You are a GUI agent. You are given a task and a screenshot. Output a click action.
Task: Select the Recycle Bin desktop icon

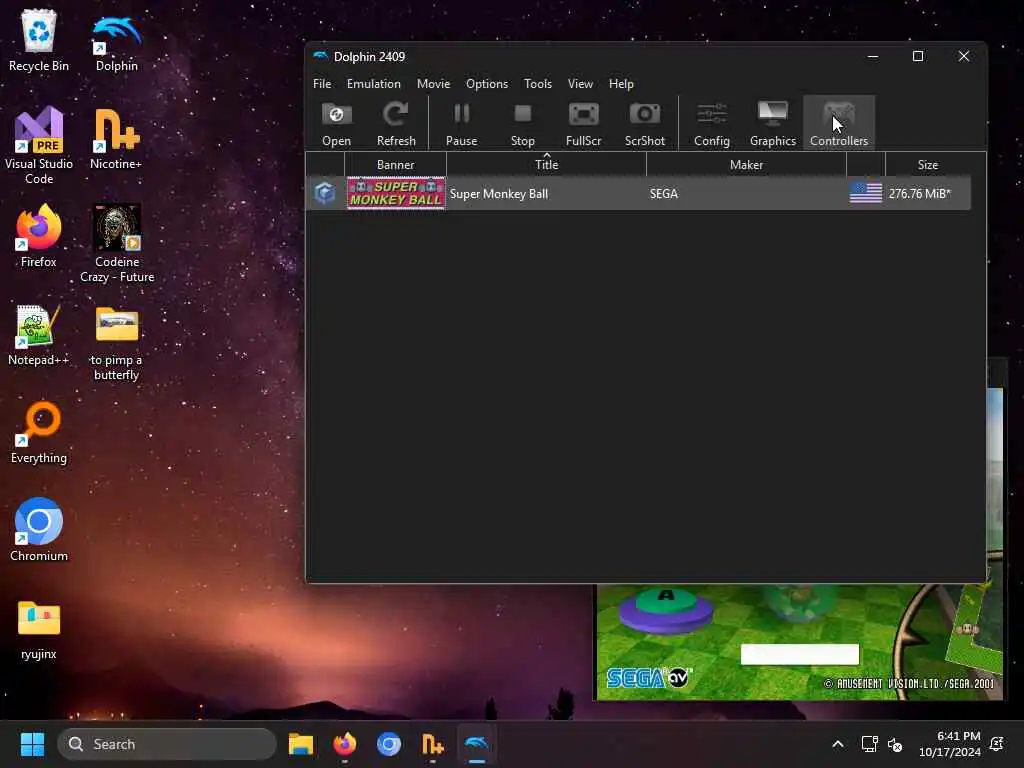click(39, 40)
